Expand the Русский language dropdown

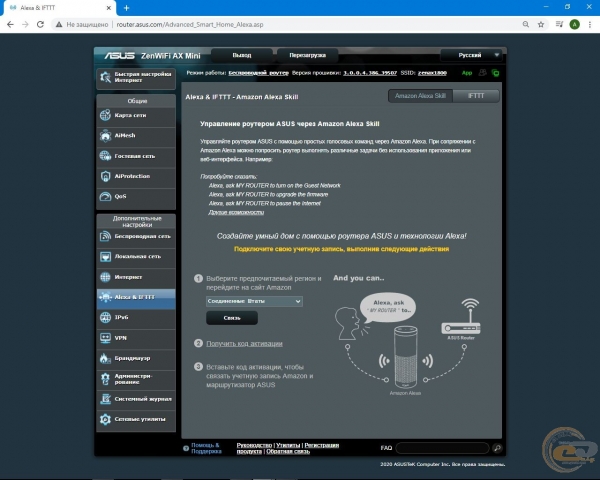471,55
